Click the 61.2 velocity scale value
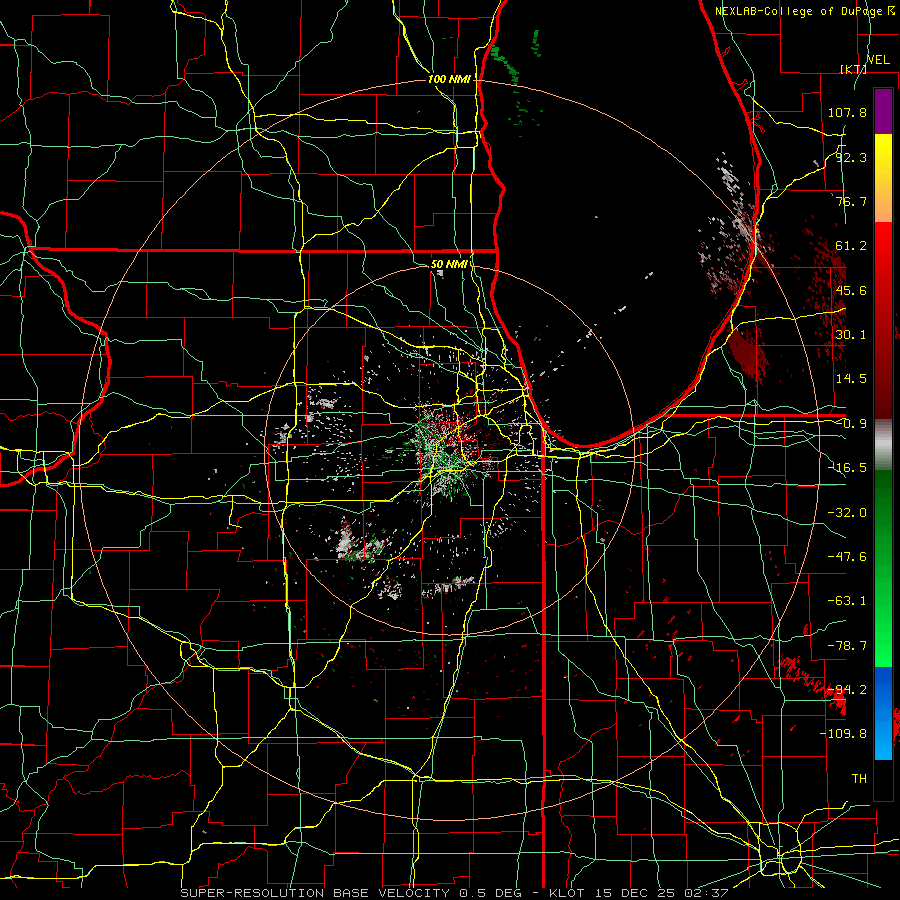The width and height of the screenshot is (900, 900). (x=851, y=246)
